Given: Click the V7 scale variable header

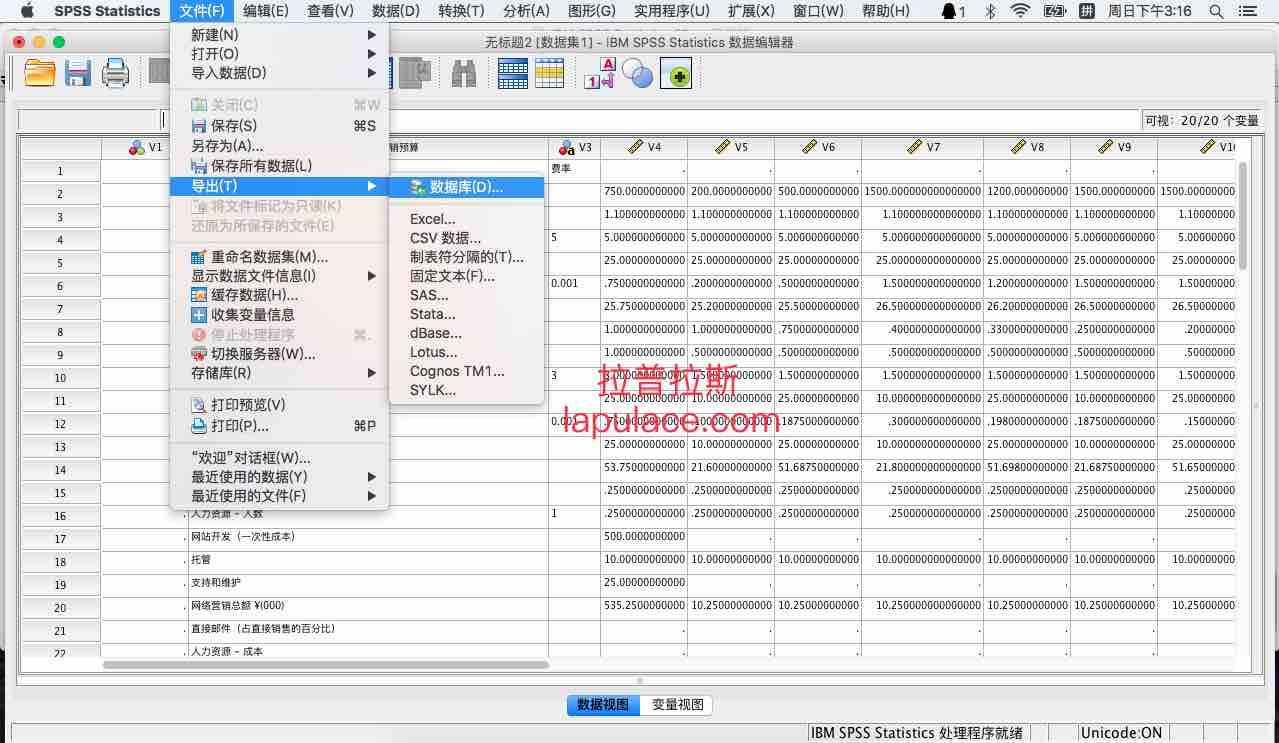Looking at the screenshot, I should coord(923,147).
